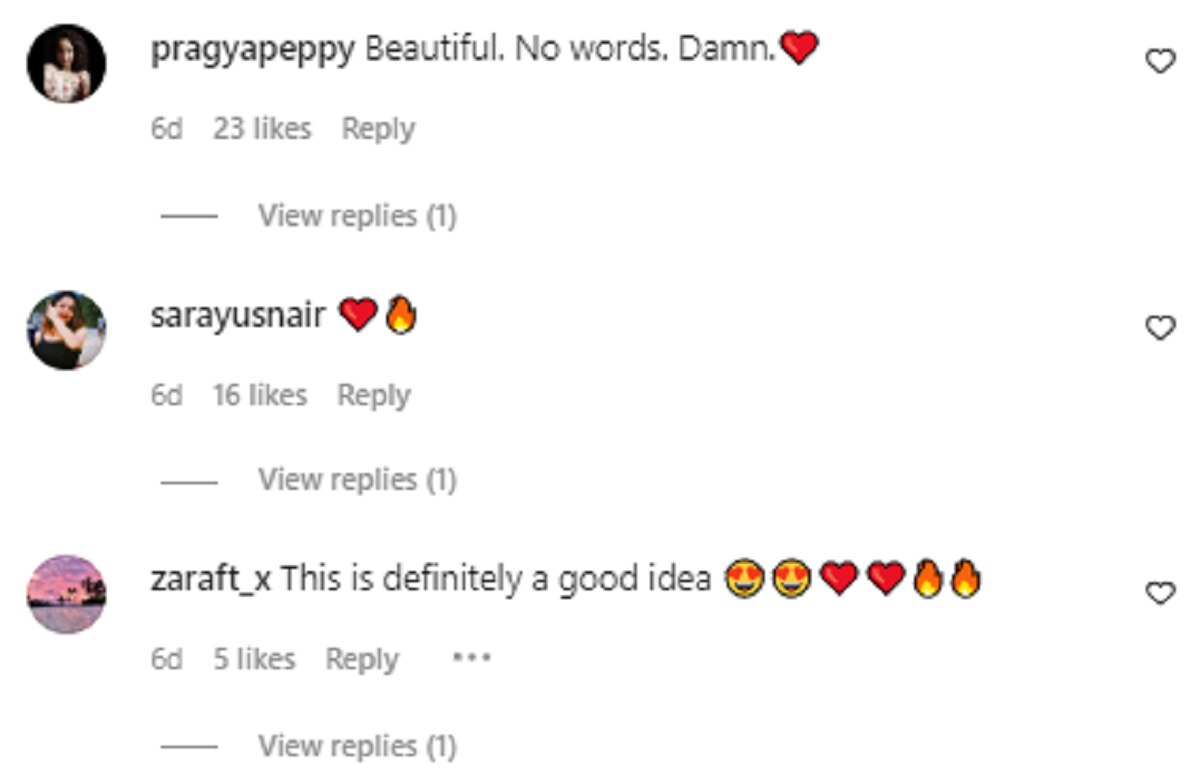1200x770 pixels.
Task: Open zaraft_x's sunset profile picture
Action: pyautogui.click(x=66, y=594)
